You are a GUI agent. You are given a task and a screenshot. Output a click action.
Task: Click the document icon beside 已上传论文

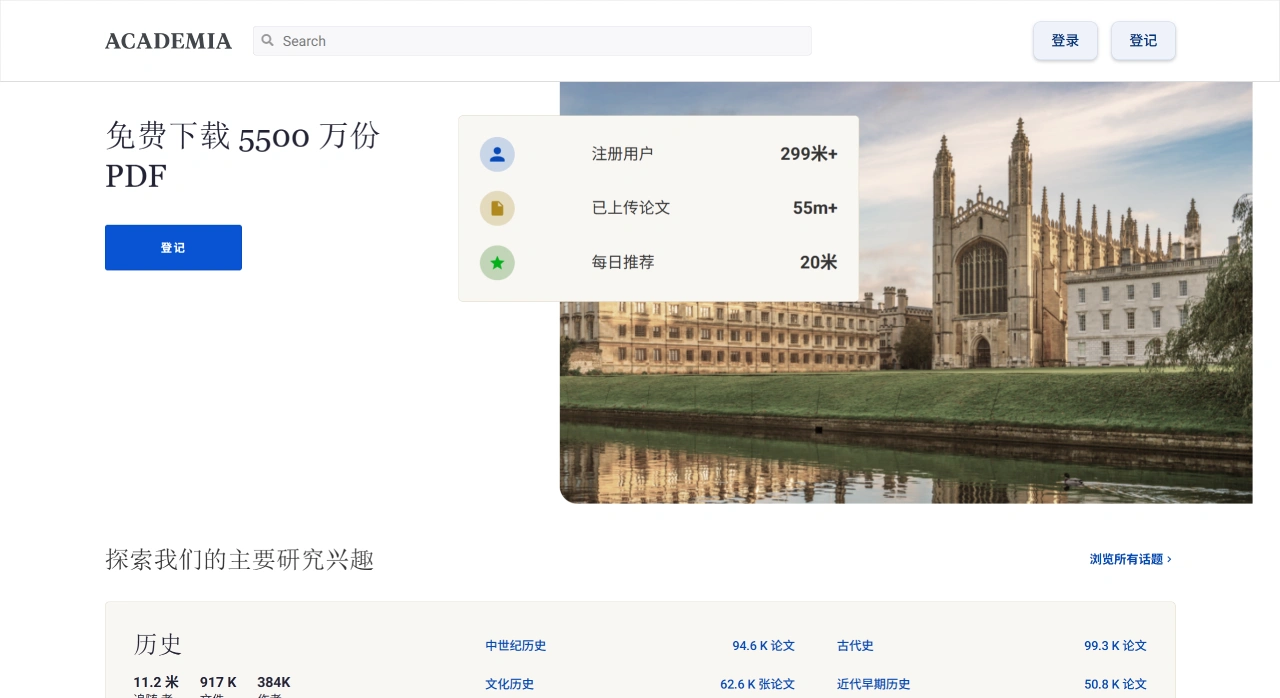click(x=497, y=208)
